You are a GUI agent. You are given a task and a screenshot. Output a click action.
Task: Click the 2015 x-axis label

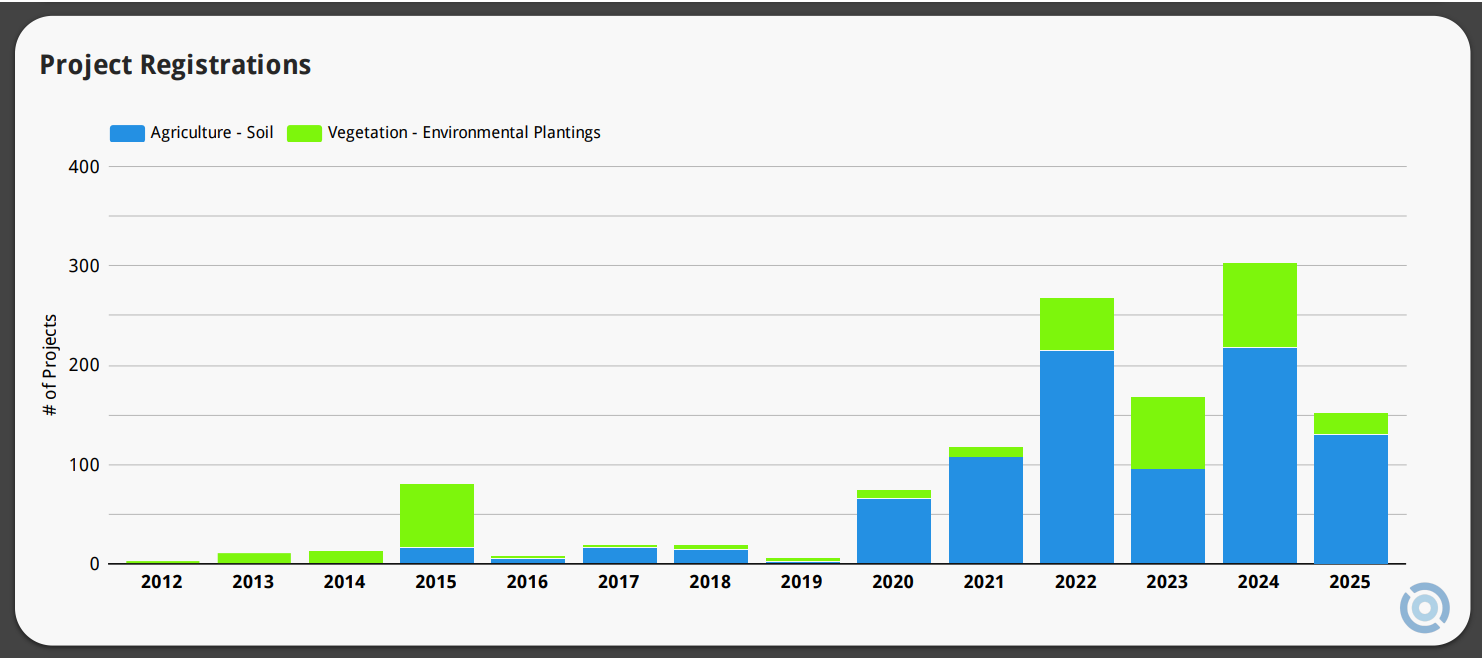tap(436, 582)
